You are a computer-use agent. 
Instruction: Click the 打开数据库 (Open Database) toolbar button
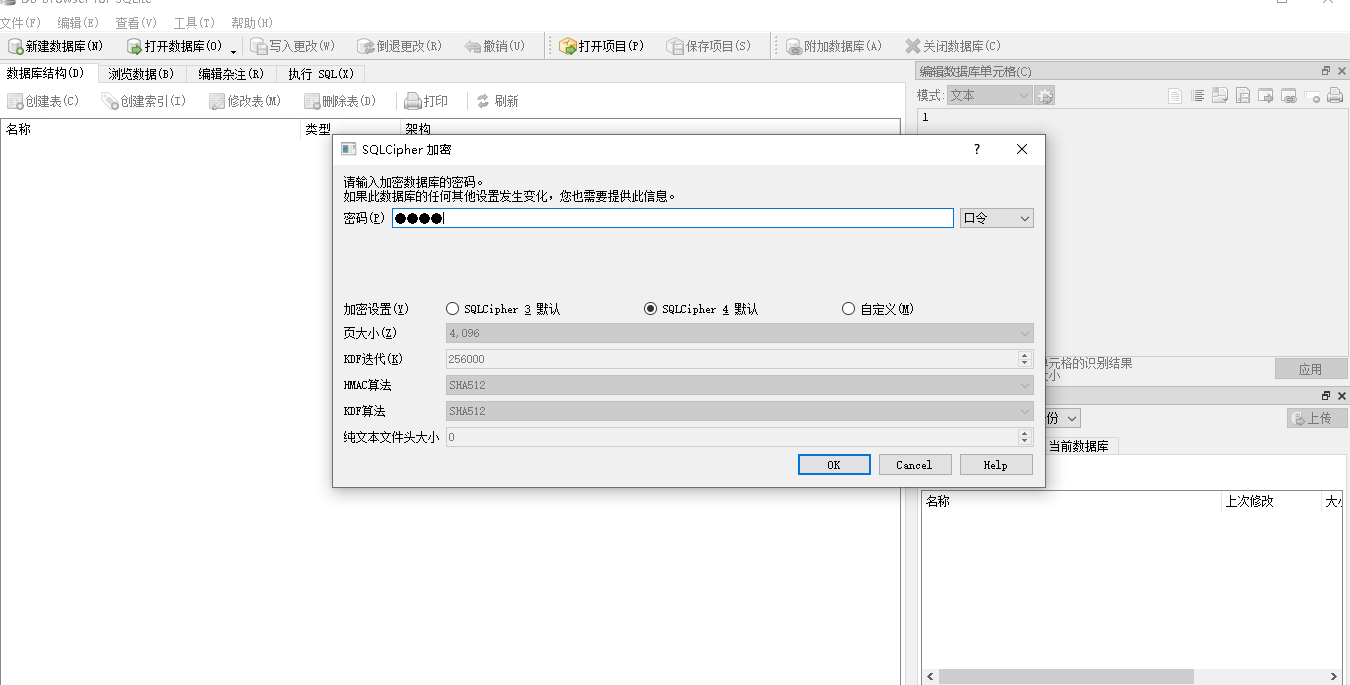[x=175, y=46]
